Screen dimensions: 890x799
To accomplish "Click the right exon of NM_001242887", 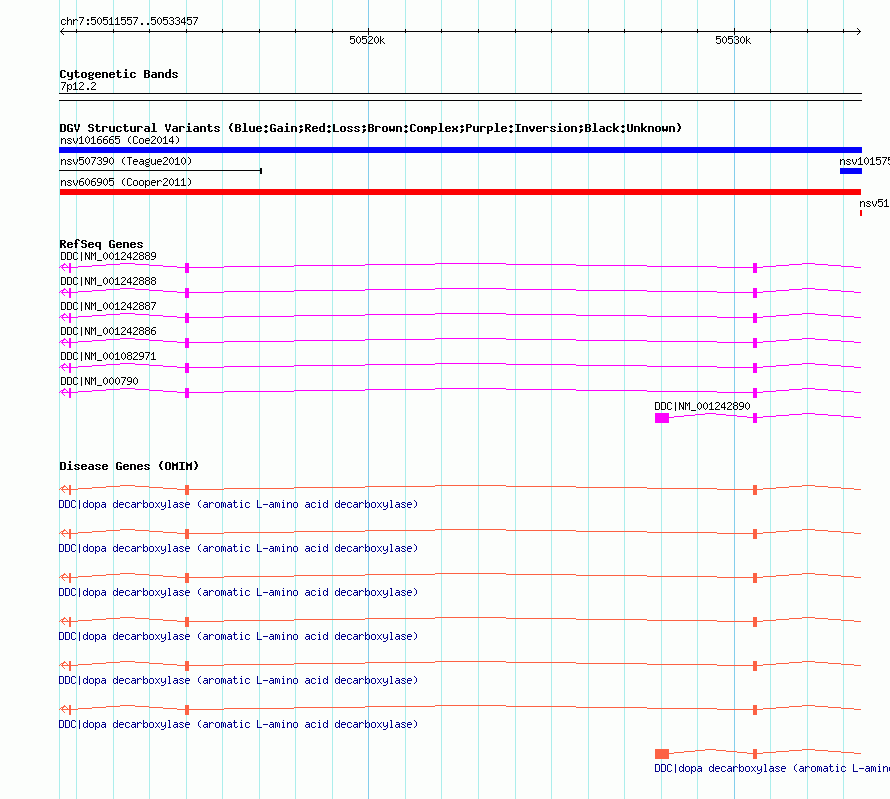I will [x=755, y=318].
